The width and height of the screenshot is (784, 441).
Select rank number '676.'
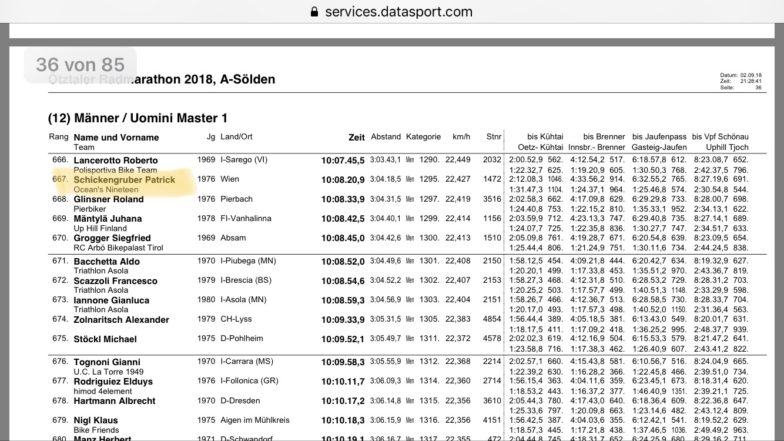pos(60,362)
